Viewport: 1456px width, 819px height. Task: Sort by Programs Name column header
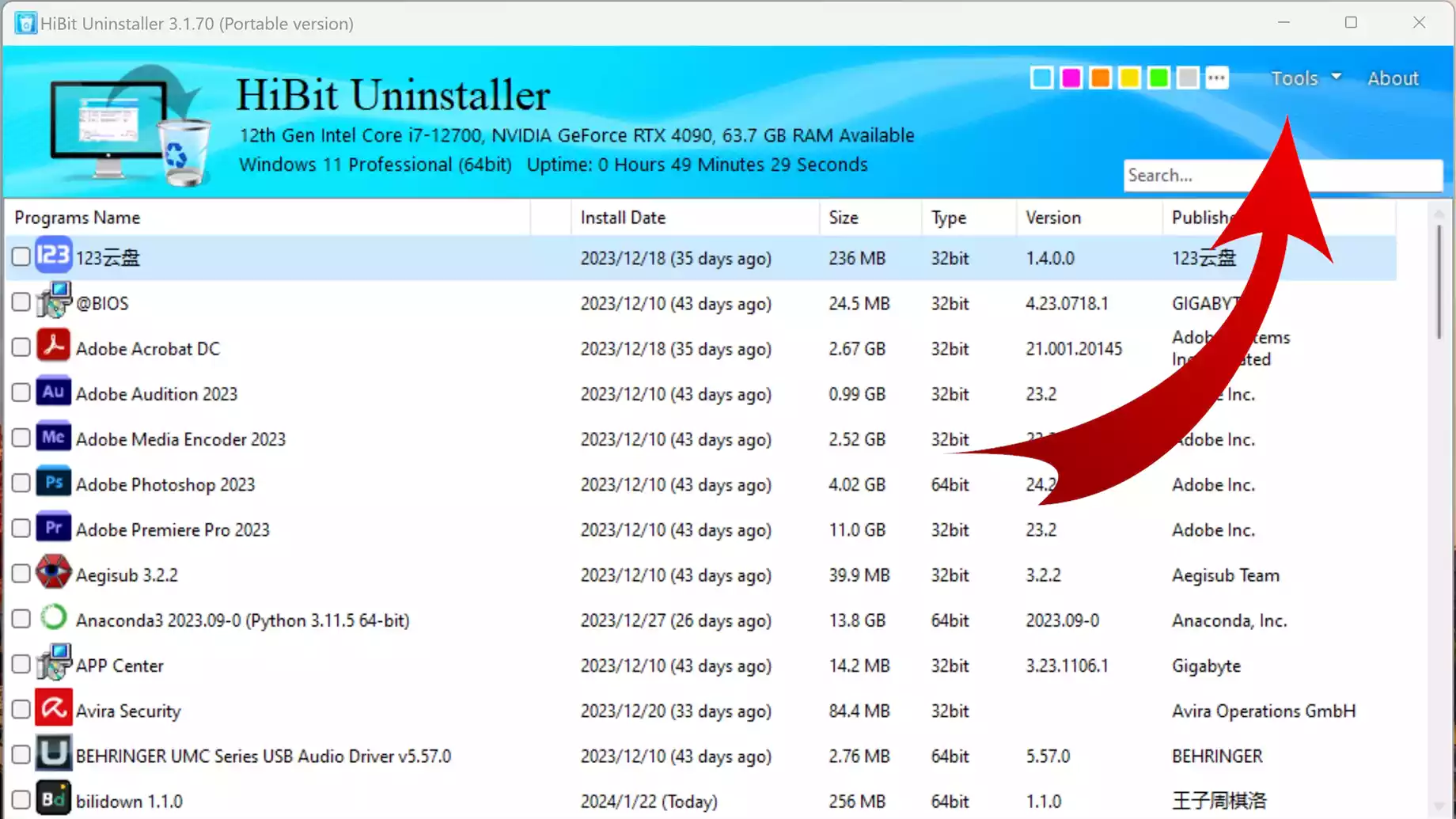pos(78,218)
